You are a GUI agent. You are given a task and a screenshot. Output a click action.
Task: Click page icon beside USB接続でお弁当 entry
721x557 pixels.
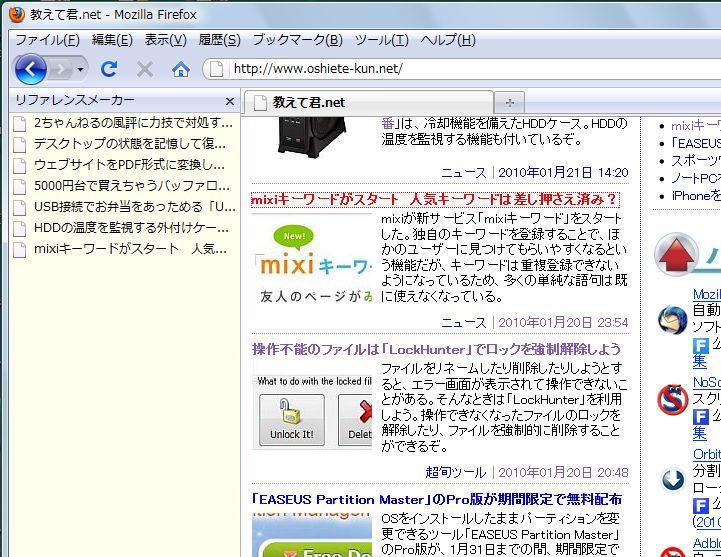pos(19,208)
